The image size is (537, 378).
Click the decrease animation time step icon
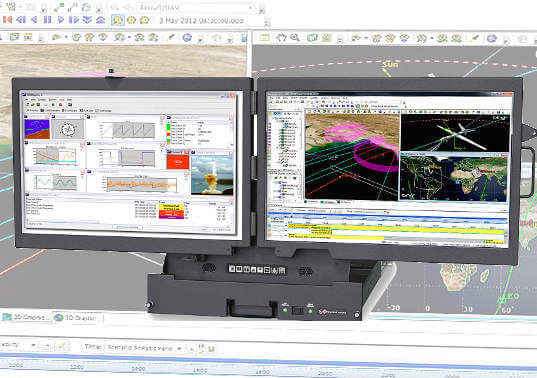click(87, 20)
